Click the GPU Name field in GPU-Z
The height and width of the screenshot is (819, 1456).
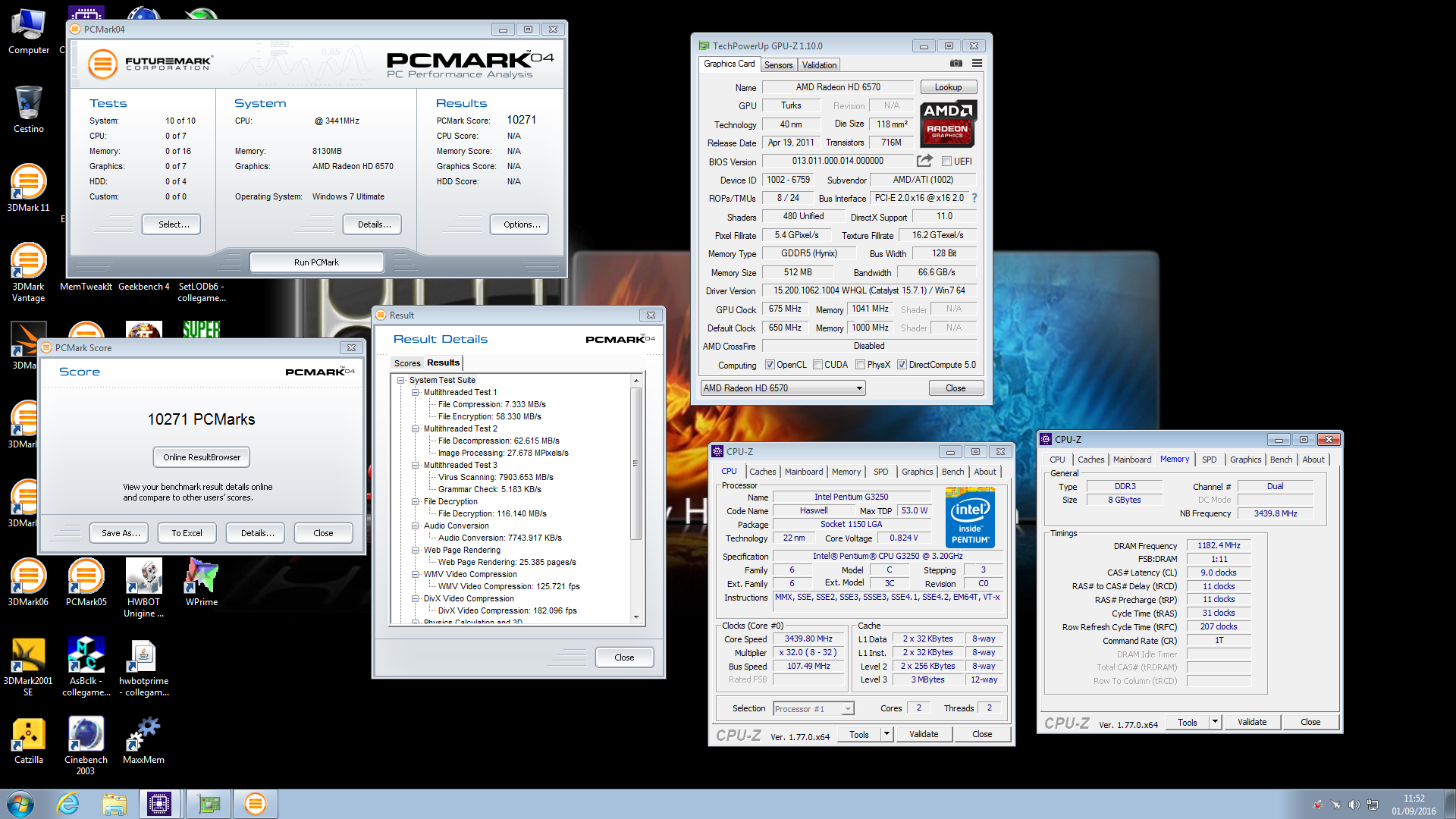(x=838, y=87)
